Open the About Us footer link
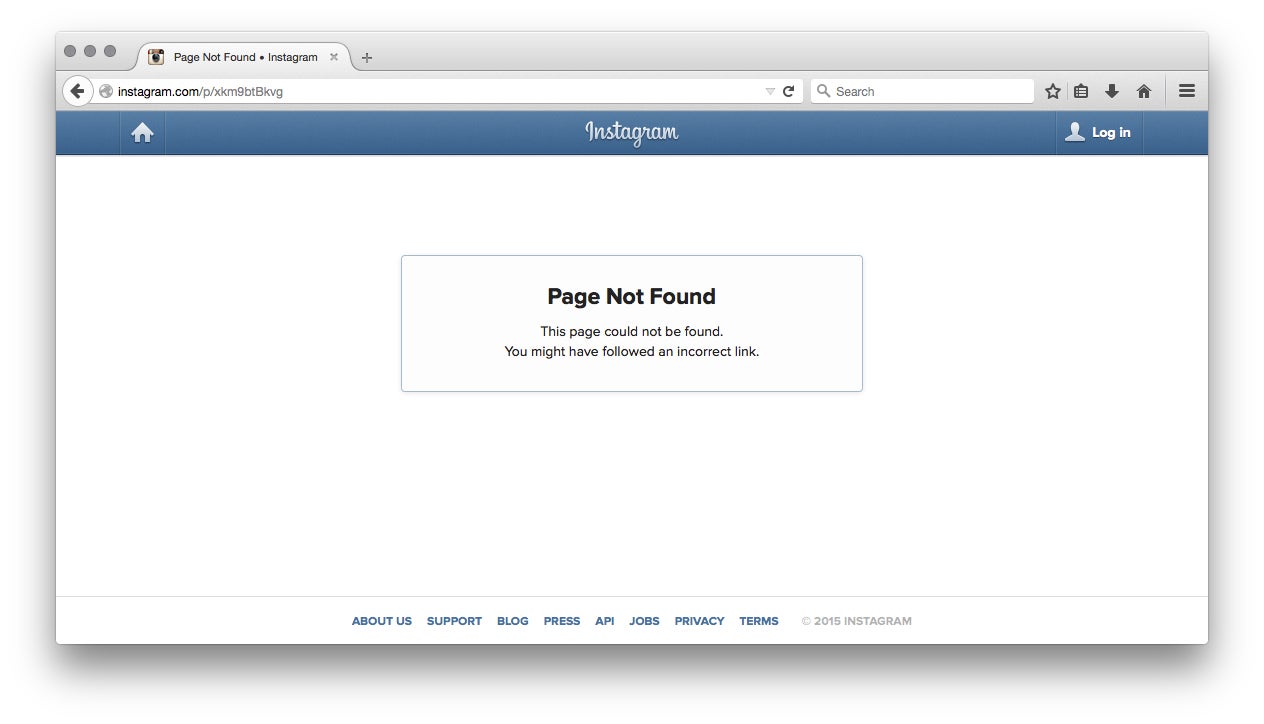Screen dimensions: 1264x724 382,621
